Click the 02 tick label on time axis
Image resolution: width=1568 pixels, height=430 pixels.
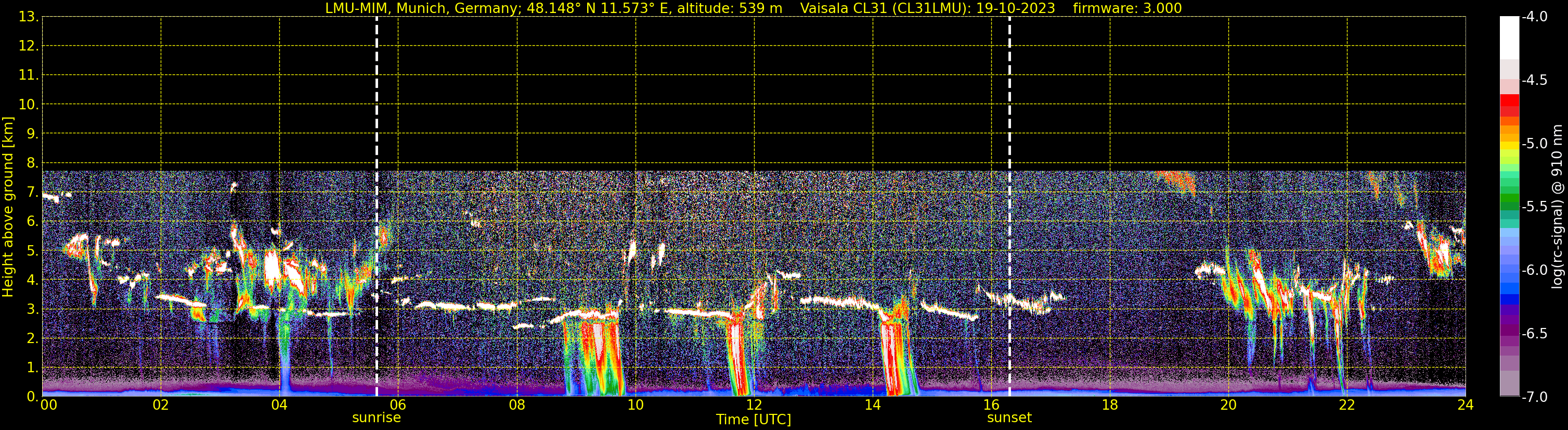pos(161,406)
